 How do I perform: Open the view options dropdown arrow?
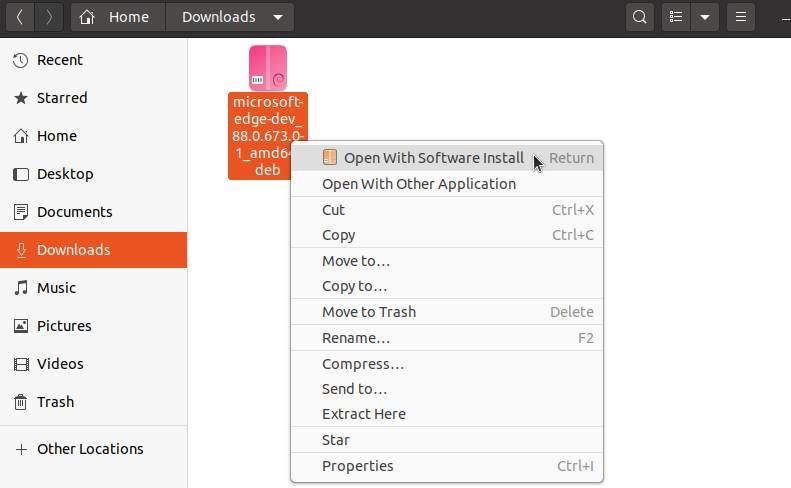[705, 17]
